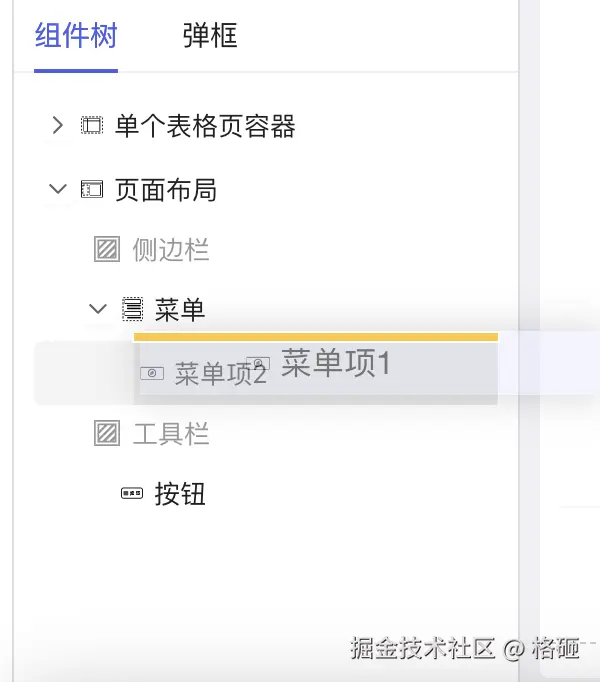The width and height of the screenshot is (600, 682).
Task: Click the 菜单项2 item icon
Action: point(151,374)
